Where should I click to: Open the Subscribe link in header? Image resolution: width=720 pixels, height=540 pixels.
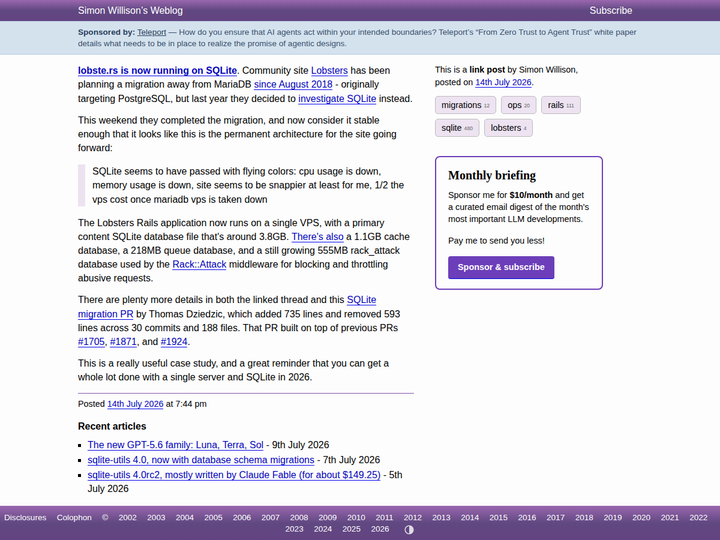[611, 11]
